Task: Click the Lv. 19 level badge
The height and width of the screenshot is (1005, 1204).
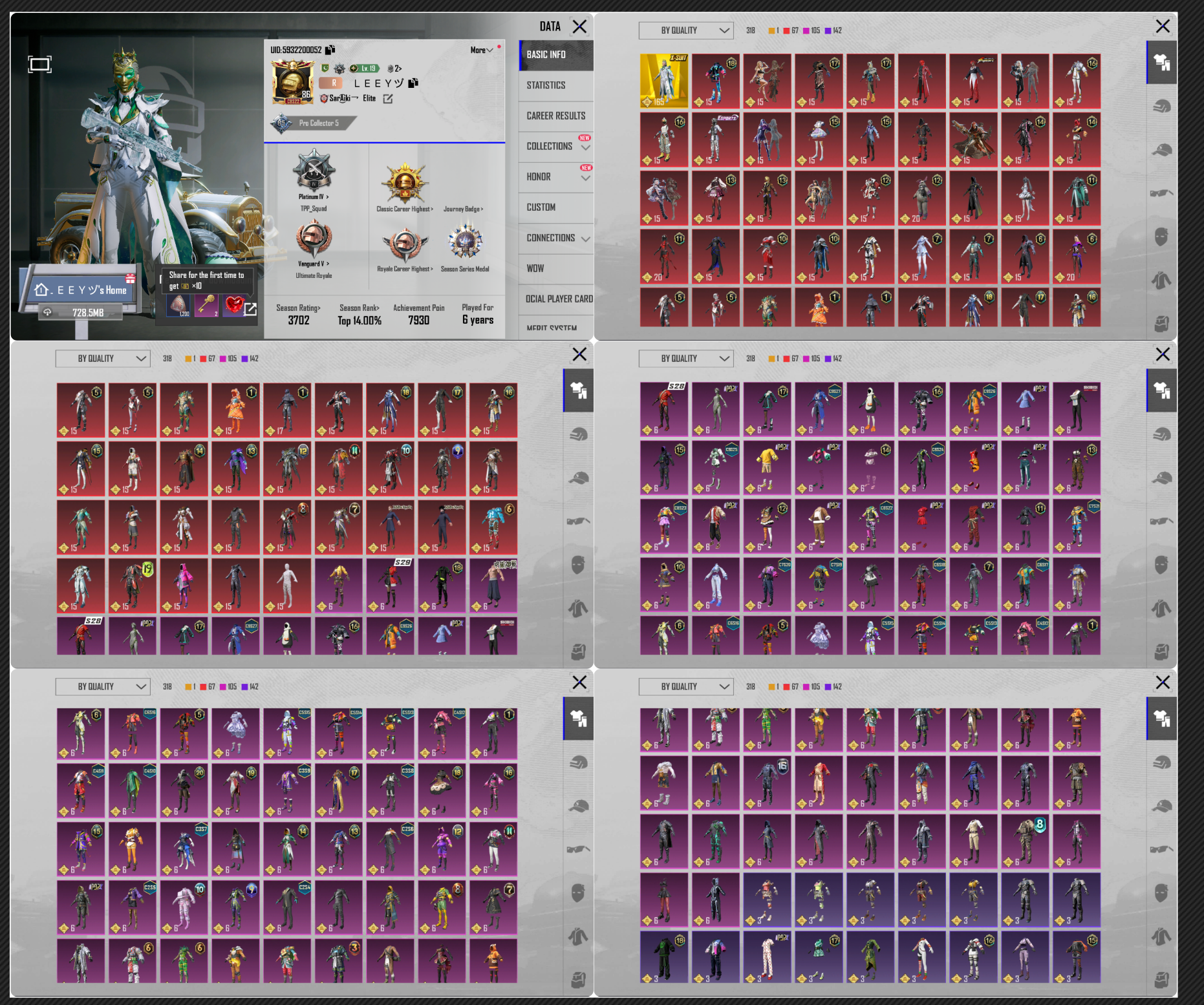Action: (364, 69)
